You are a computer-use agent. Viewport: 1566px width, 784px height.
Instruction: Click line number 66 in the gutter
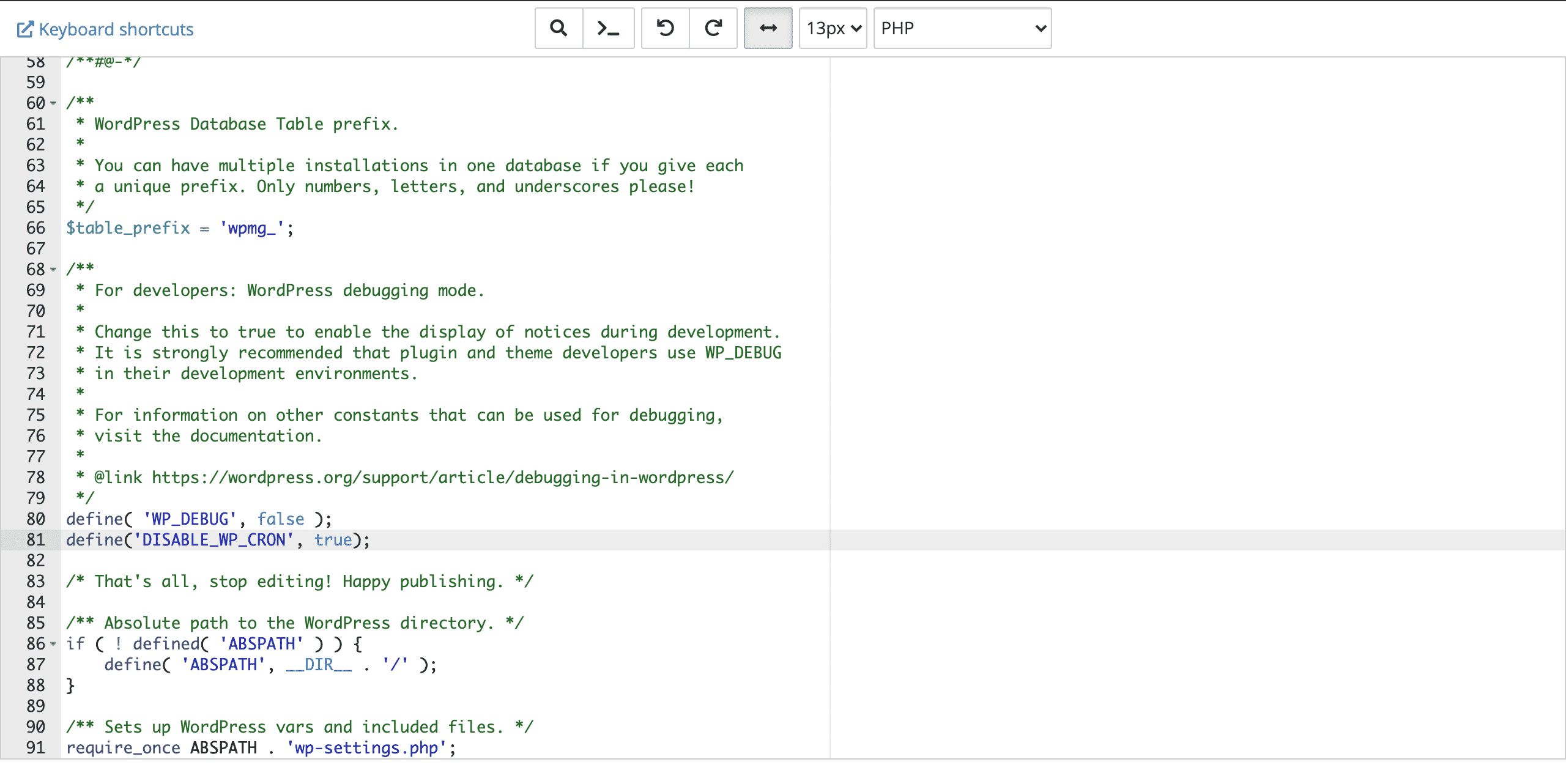(x=35, y=228)
